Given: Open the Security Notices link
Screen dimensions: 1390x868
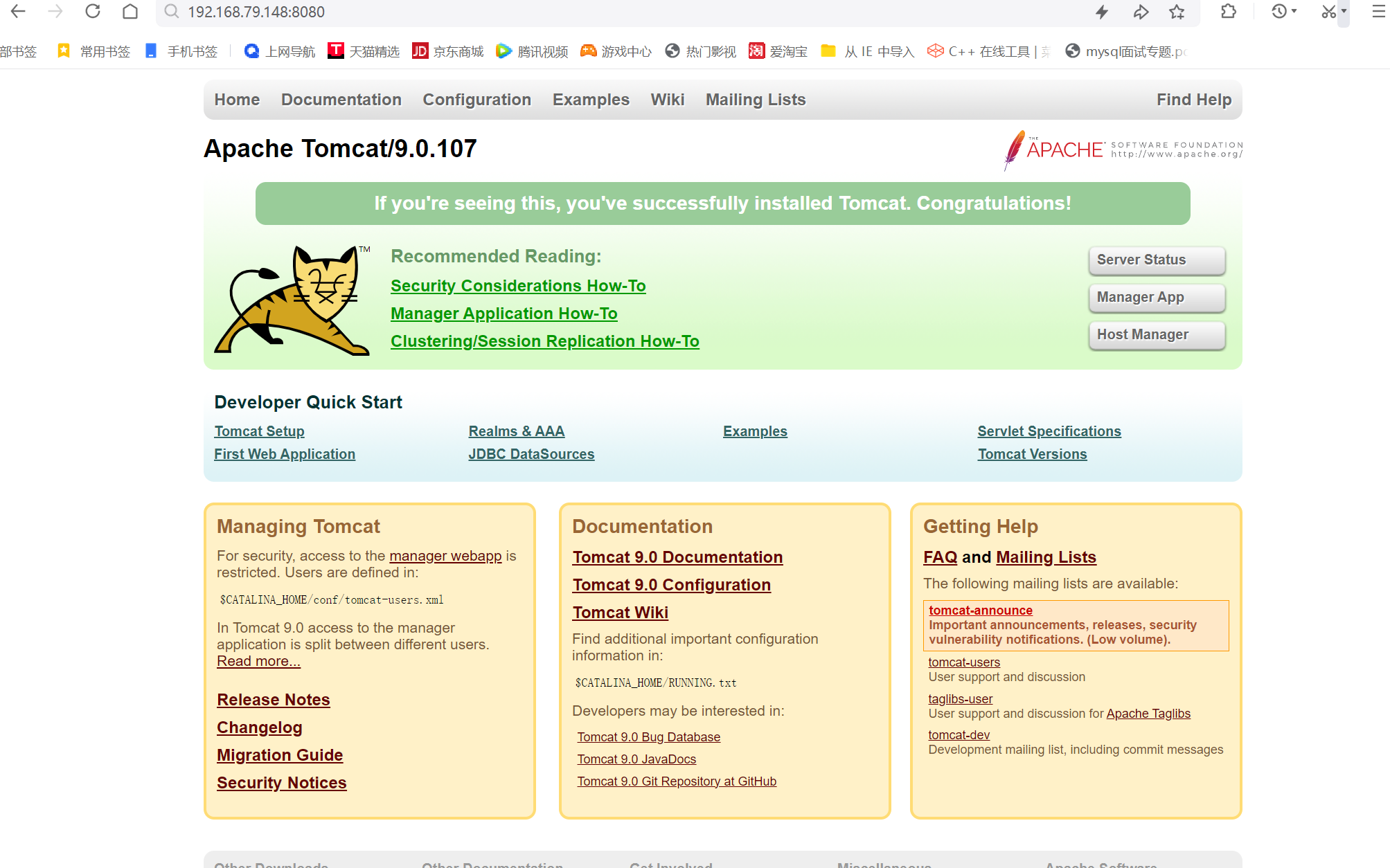Looking at the screenshot, I should pyautogui.click(x=282, y=783).
